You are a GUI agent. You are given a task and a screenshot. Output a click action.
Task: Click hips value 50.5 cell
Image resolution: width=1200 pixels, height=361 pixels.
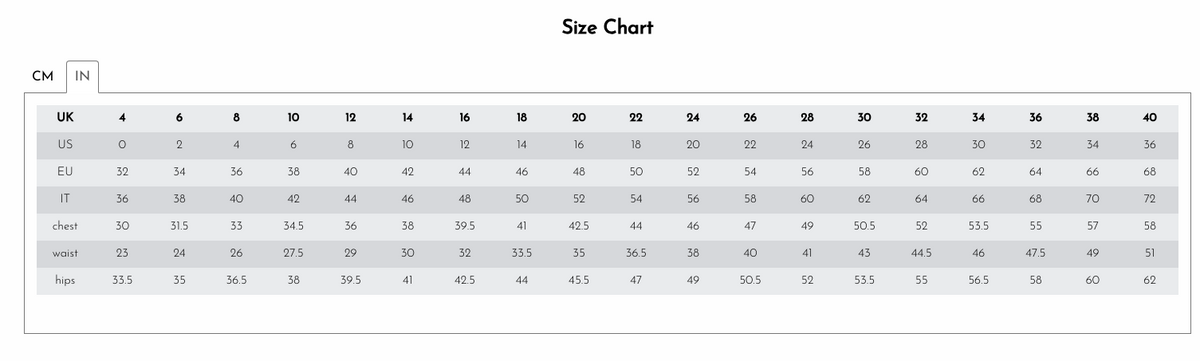750,280
